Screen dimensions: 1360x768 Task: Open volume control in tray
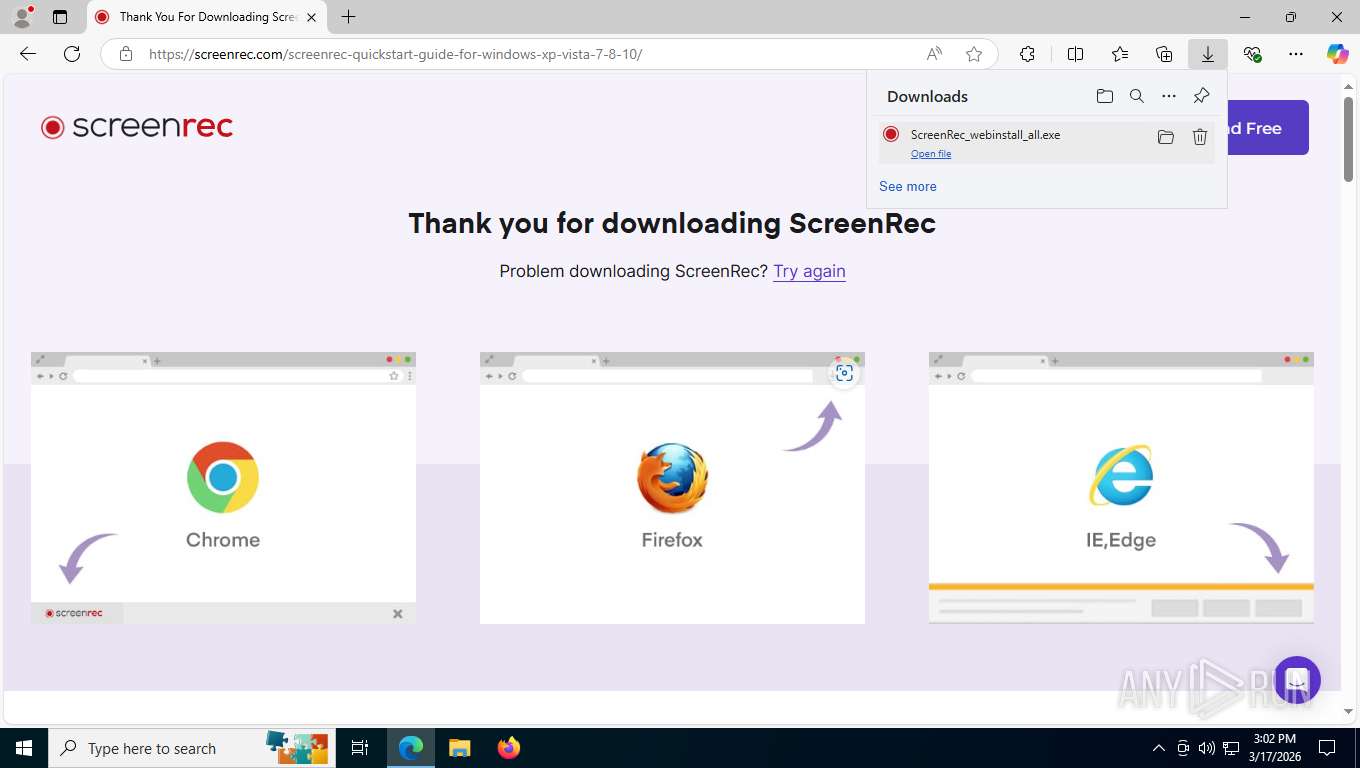(1207, 748)
